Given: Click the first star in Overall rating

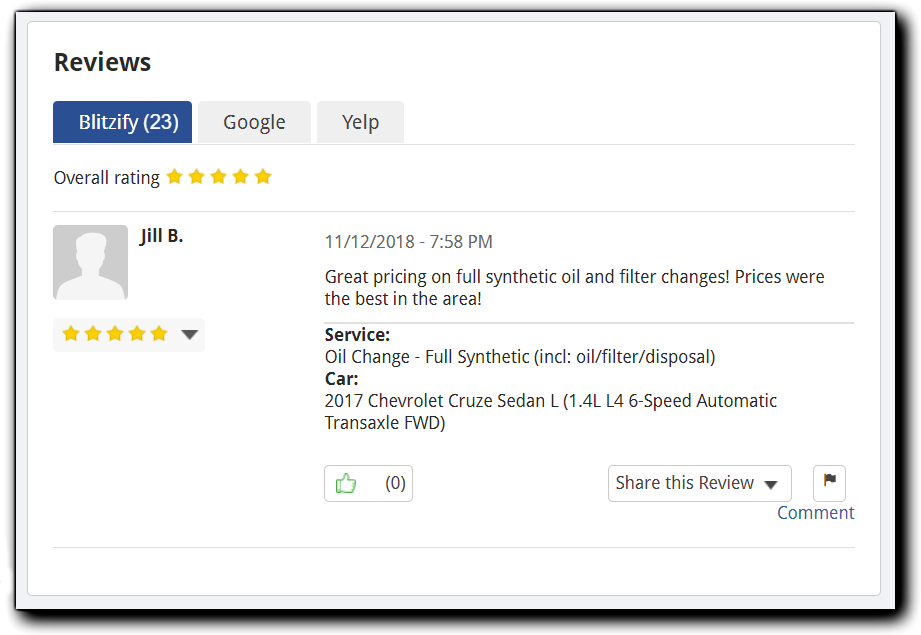Looking at the screenshot, I should [175, 177].
